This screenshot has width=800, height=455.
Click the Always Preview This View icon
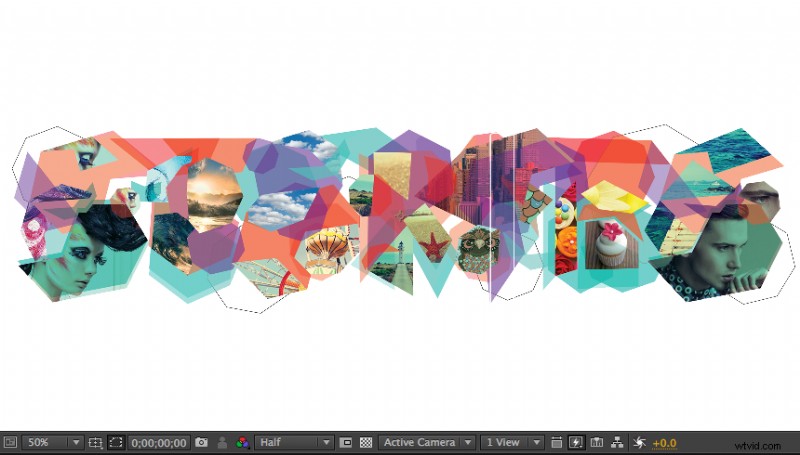point(10,442)
